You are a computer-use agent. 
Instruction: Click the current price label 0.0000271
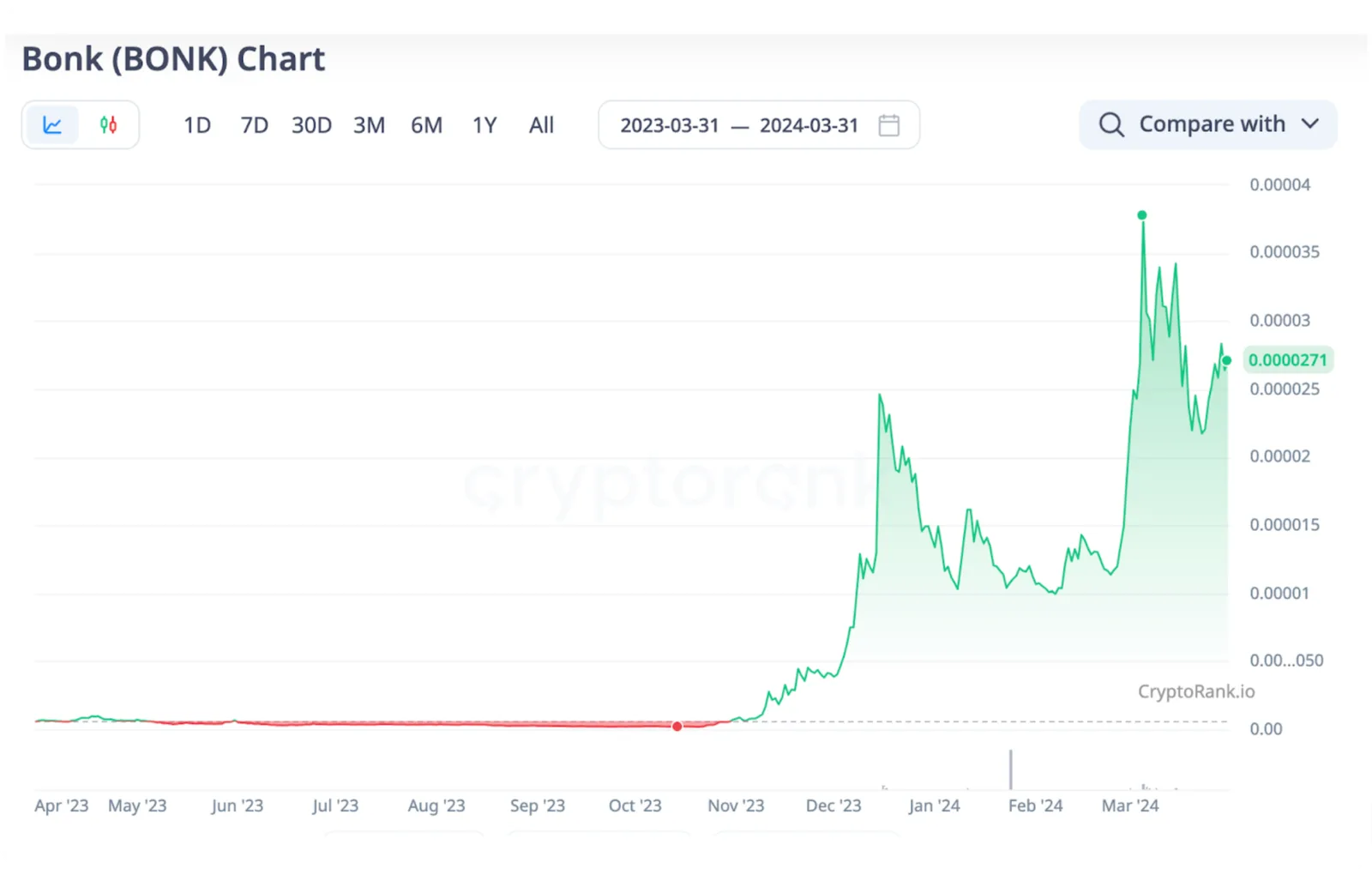pyautogui.click(x=1287, y=360)
